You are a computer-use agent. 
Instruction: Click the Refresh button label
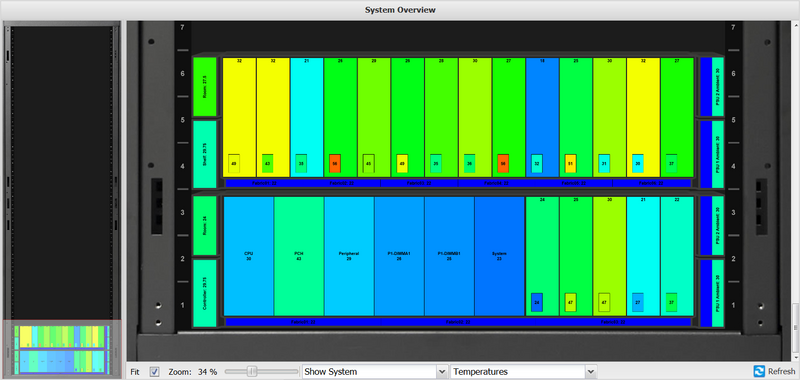[x=781, y=372]
